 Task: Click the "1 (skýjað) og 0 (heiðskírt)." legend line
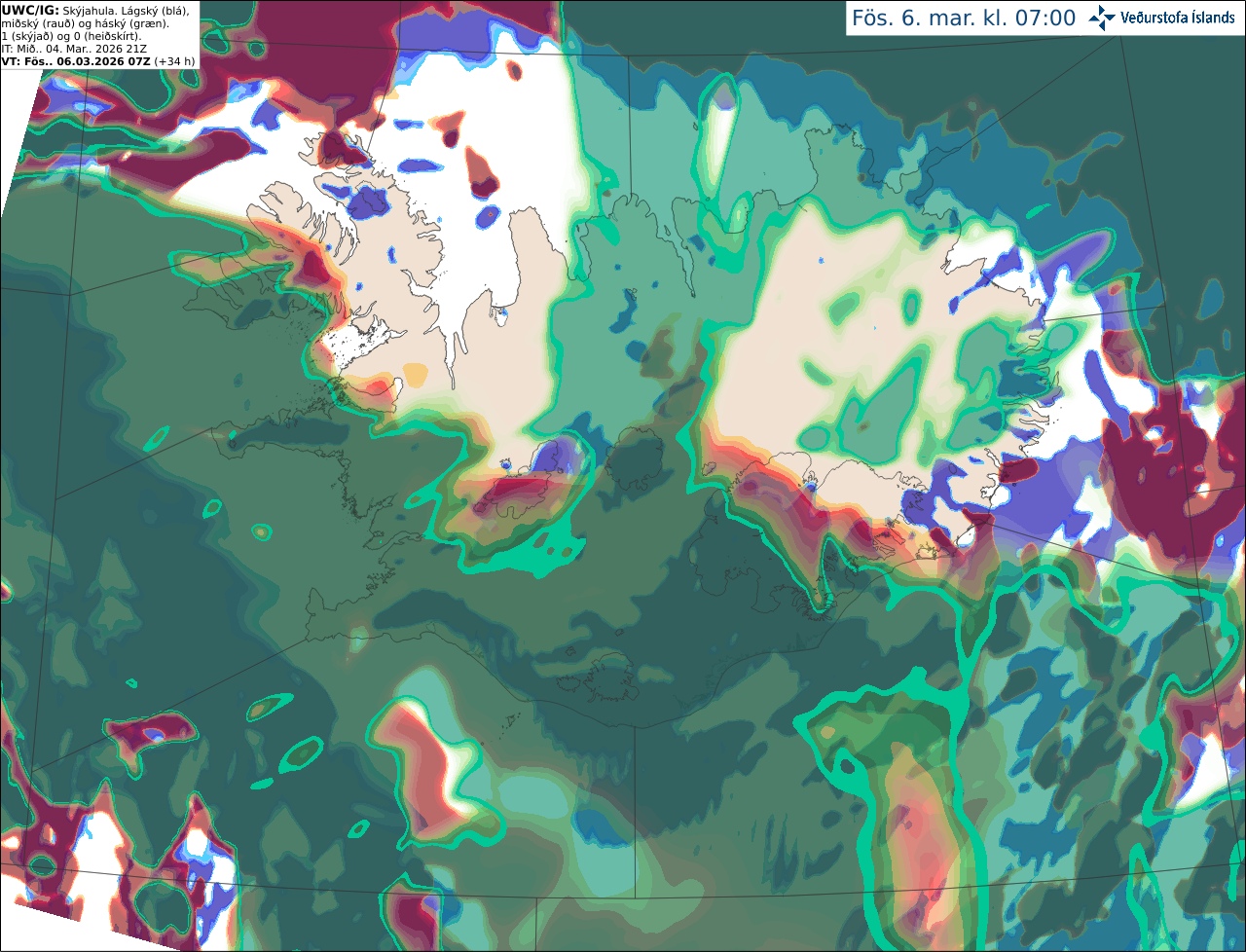[71, 36]
